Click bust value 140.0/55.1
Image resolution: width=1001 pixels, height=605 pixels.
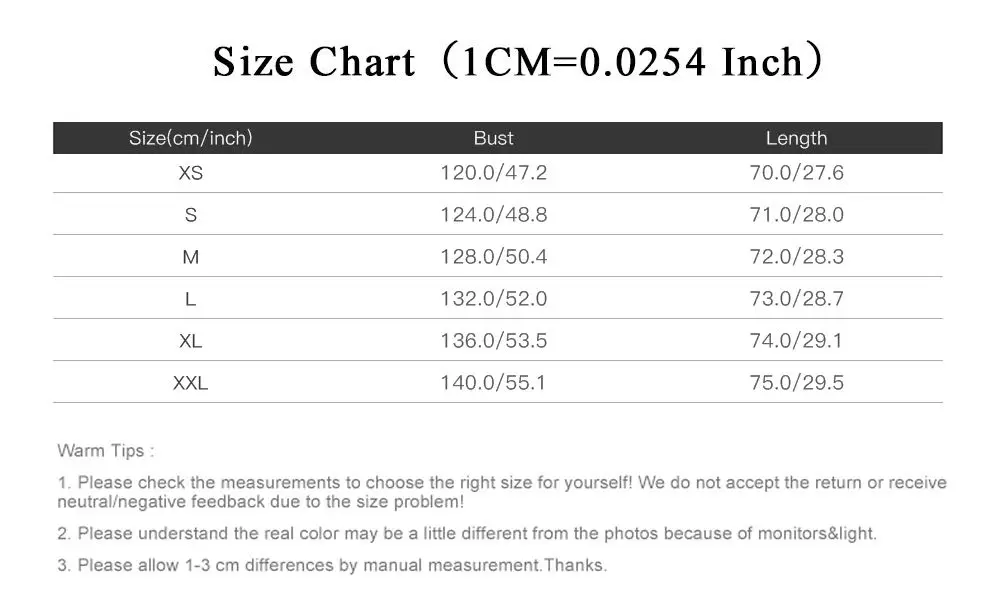[x=493, y=382]
